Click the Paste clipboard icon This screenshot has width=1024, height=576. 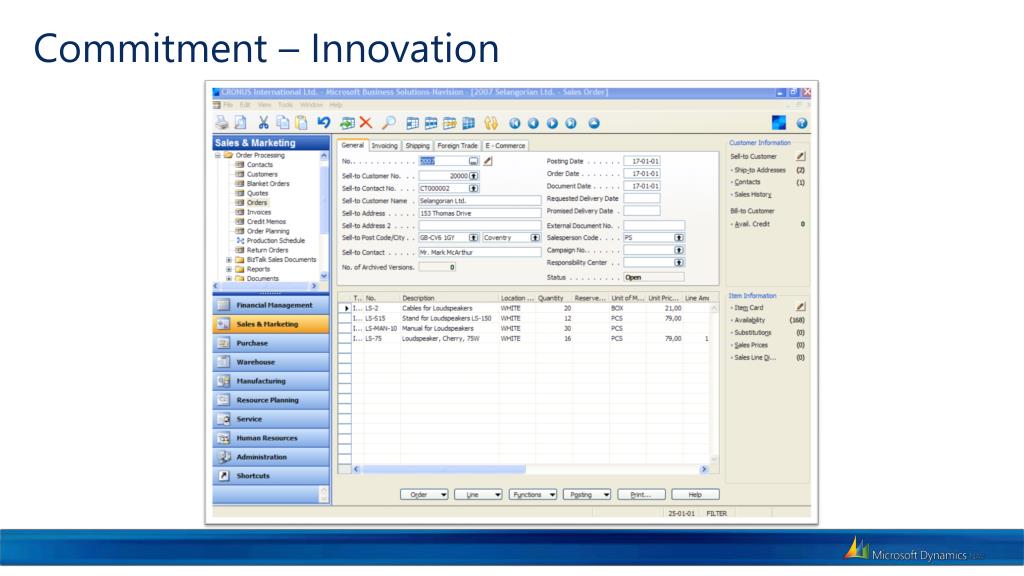301,122
